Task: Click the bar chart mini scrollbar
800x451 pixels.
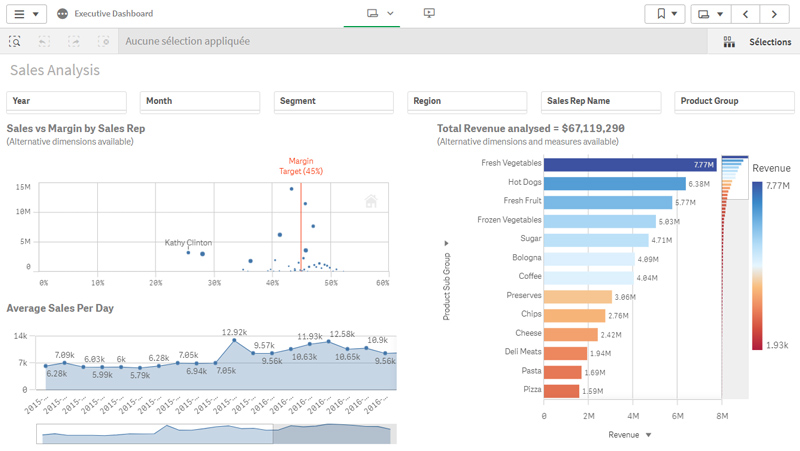Action: (735, 277)
